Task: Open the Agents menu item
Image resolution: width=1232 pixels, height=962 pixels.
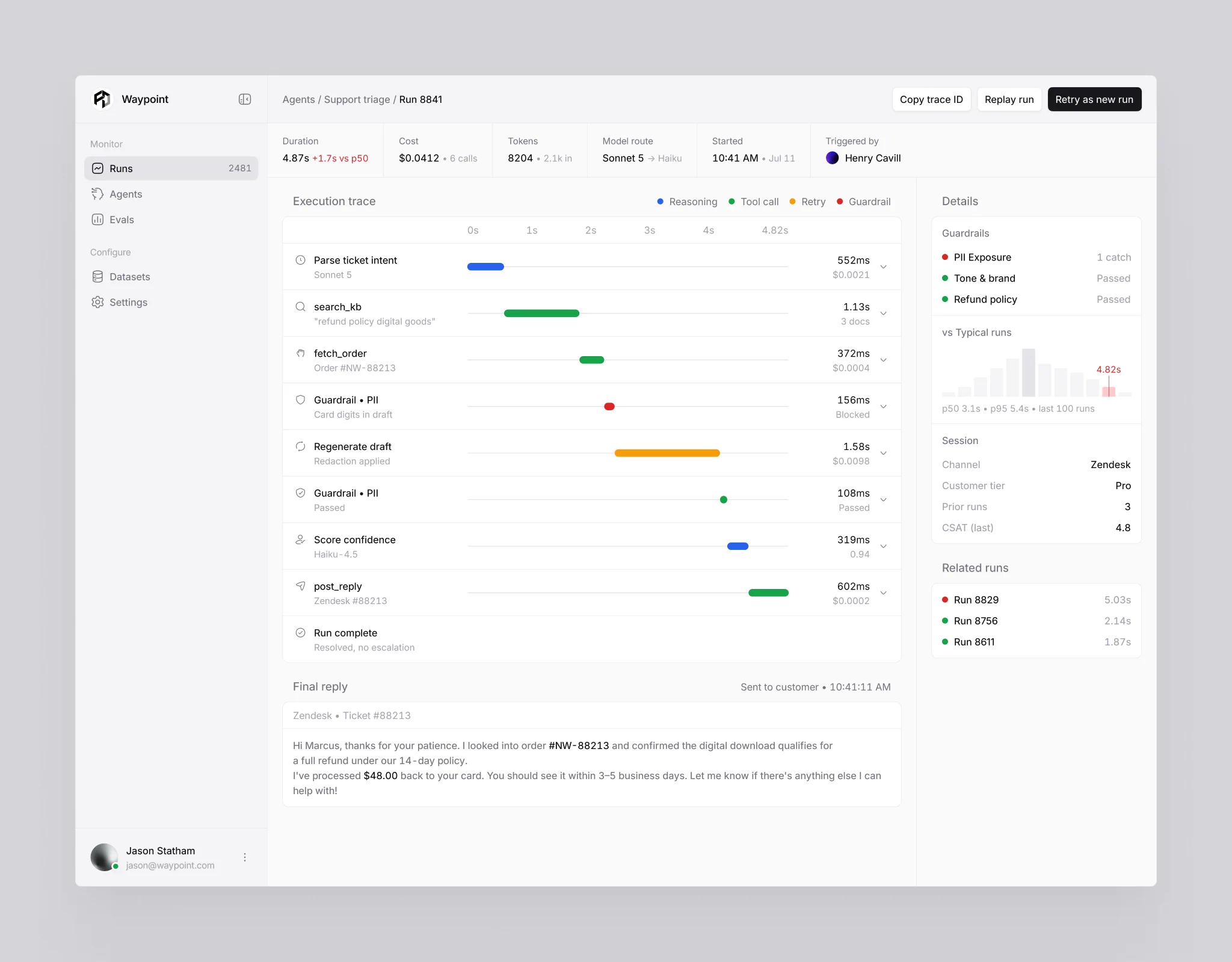Action: coord(171,194)
